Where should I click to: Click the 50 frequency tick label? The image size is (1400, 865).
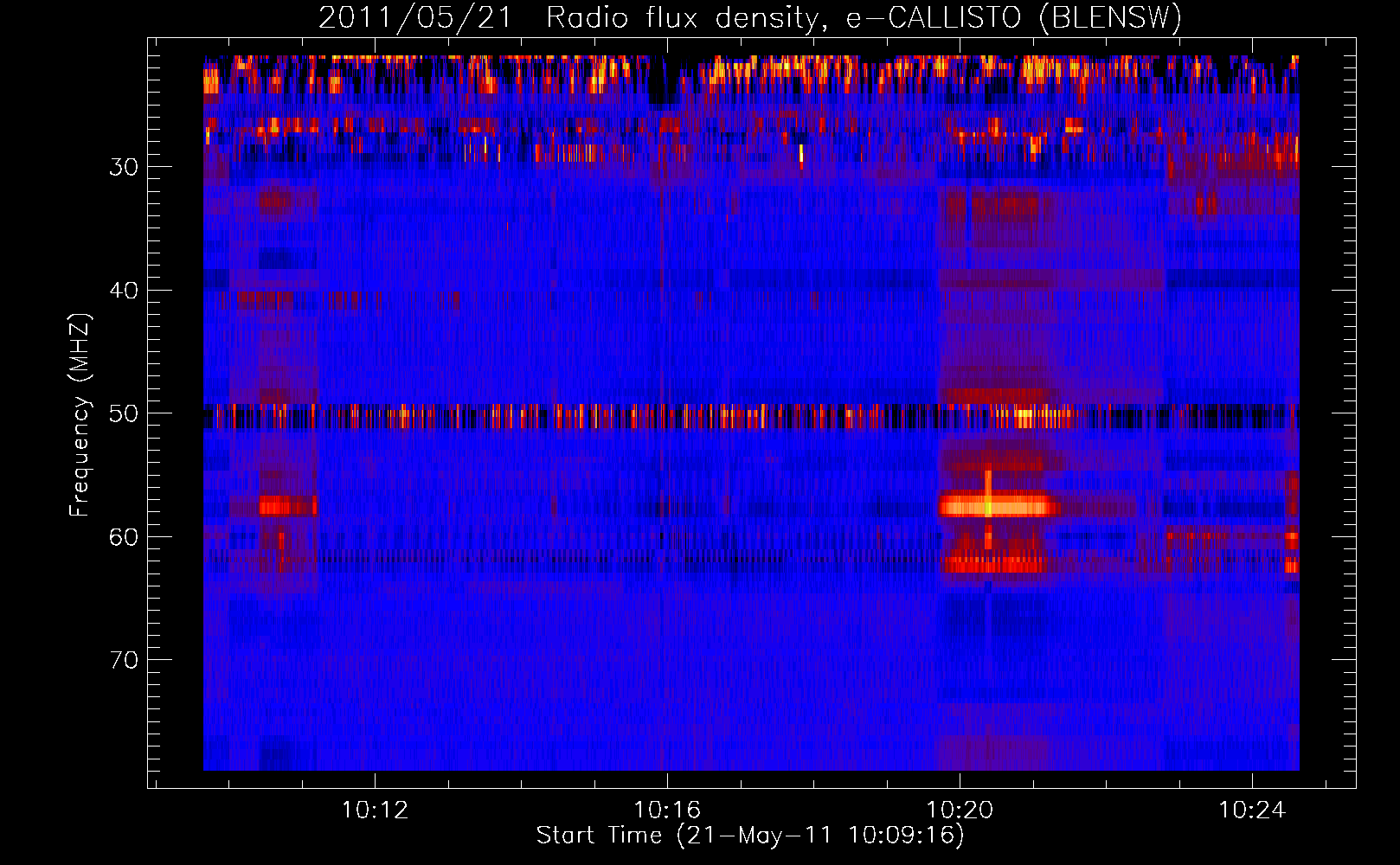(124, 413)
